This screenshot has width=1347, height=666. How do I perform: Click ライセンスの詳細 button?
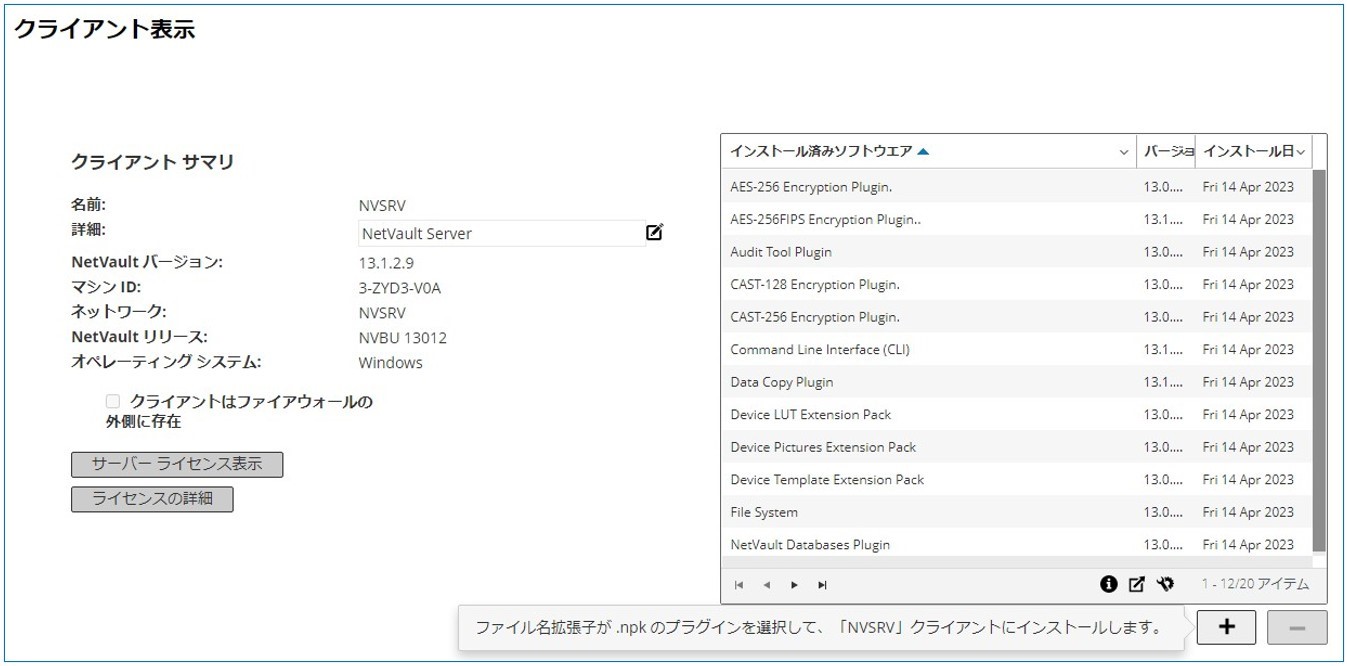tap(152, 499)
